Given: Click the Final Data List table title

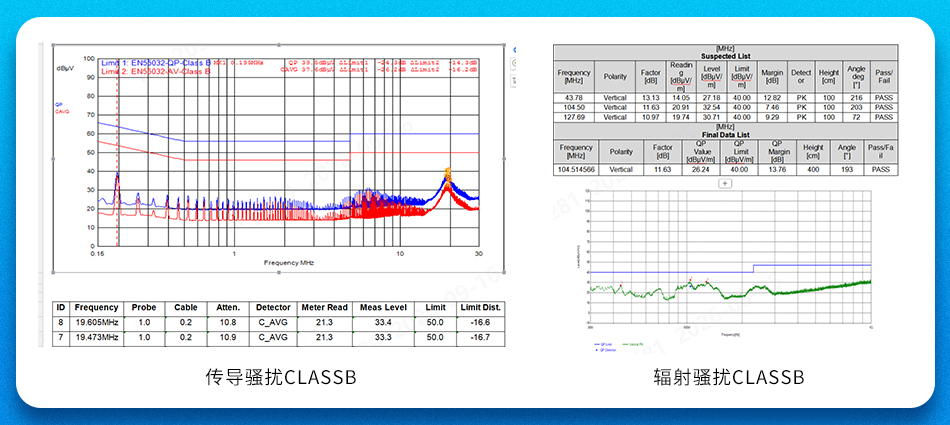Looking at the screenshot, I should [725, 135].
